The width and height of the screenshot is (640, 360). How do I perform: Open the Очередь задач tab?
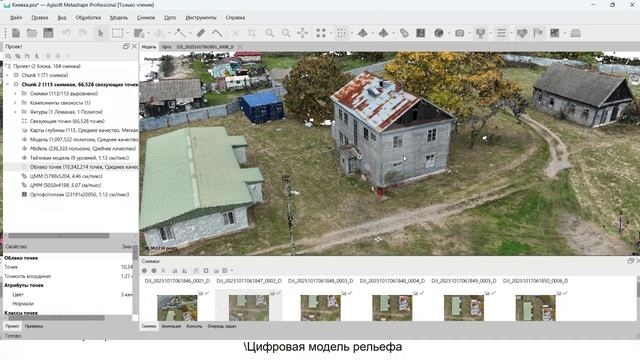click(x=222, y=326)
